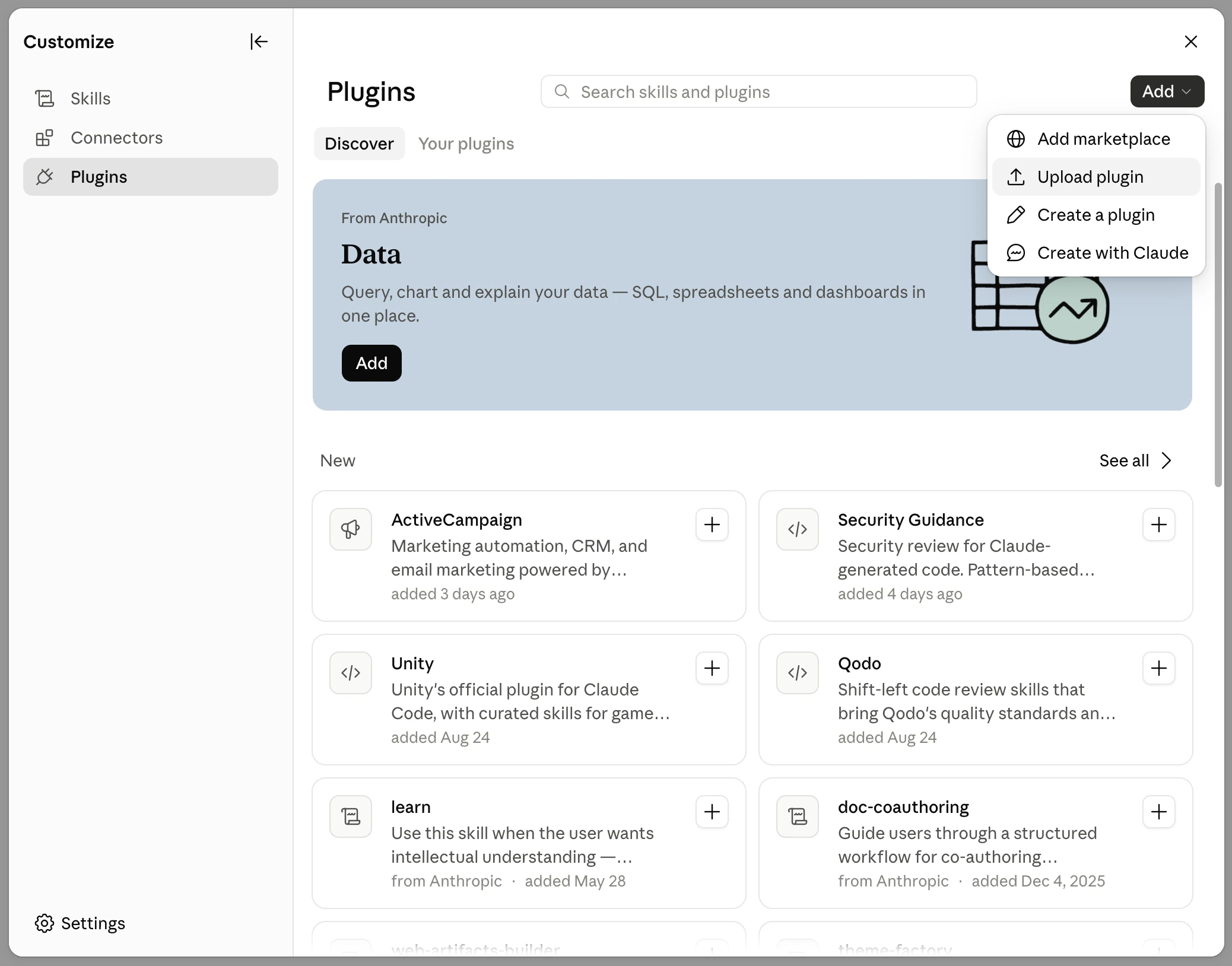Open Connectors section in sidebar
The height and width of the screenshot is (966, 1232).
[151, 138]
